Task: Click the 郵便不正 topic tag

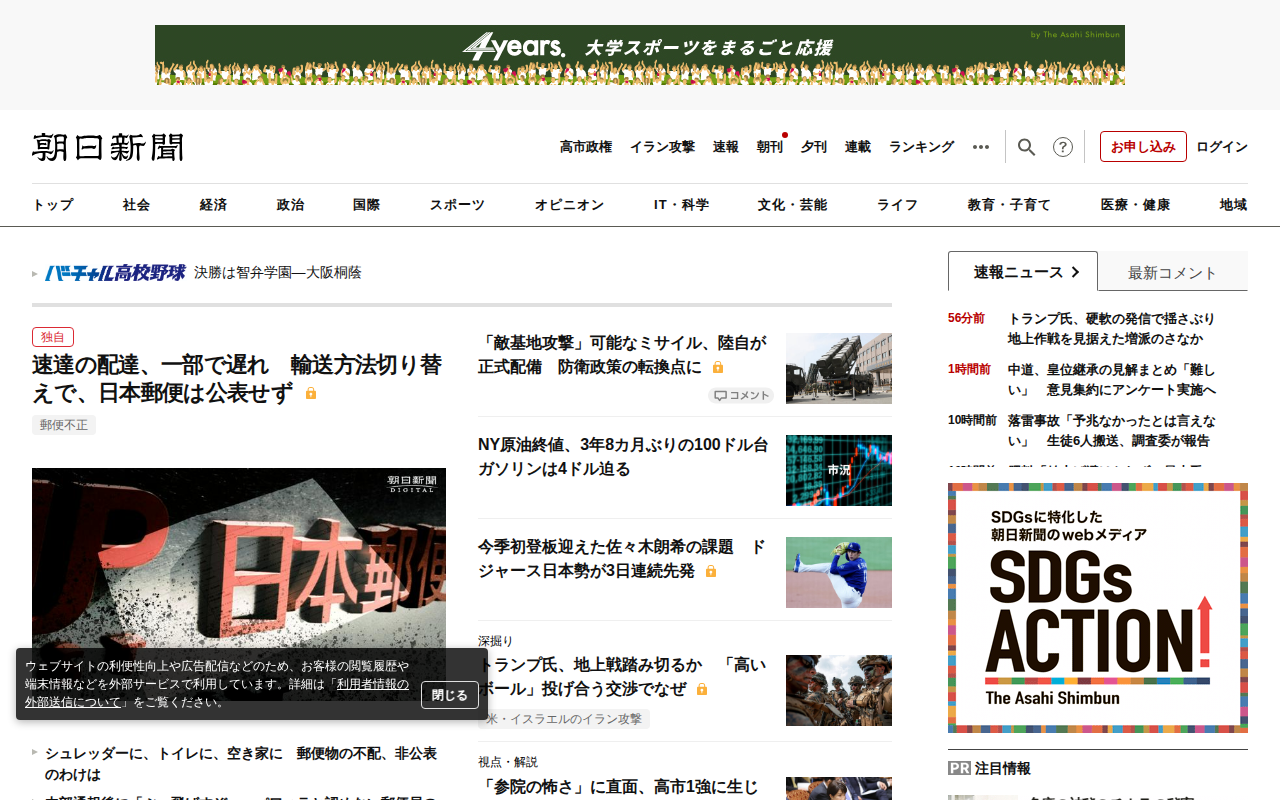Action: pyautogui.click(x=64, y=425)
